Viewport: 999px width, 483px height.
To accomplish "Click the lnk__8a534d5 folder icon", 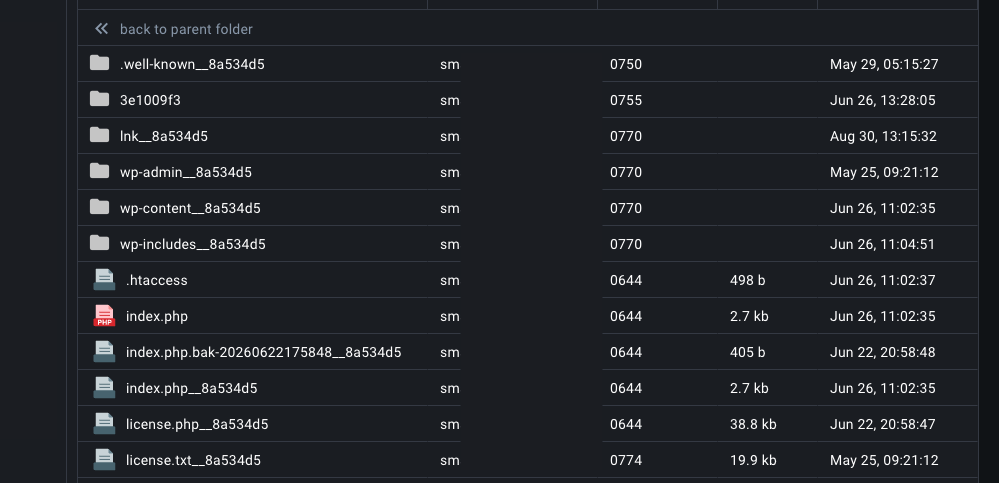I will pyautogui.click(x=99, y=134).
